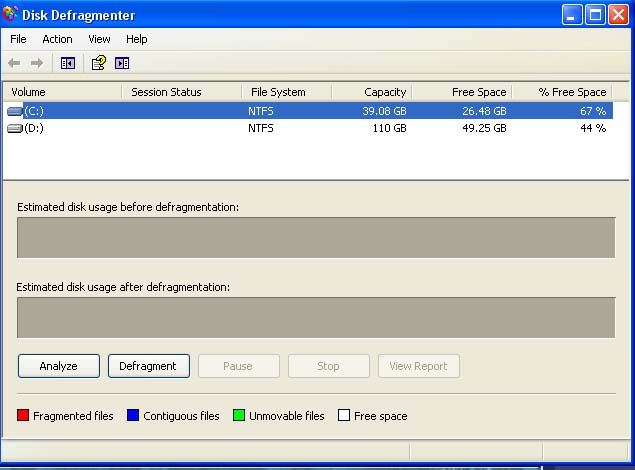Click the Contiguous files legend label
The height and width of the screenshot is (470, 635).
[181, 416]
